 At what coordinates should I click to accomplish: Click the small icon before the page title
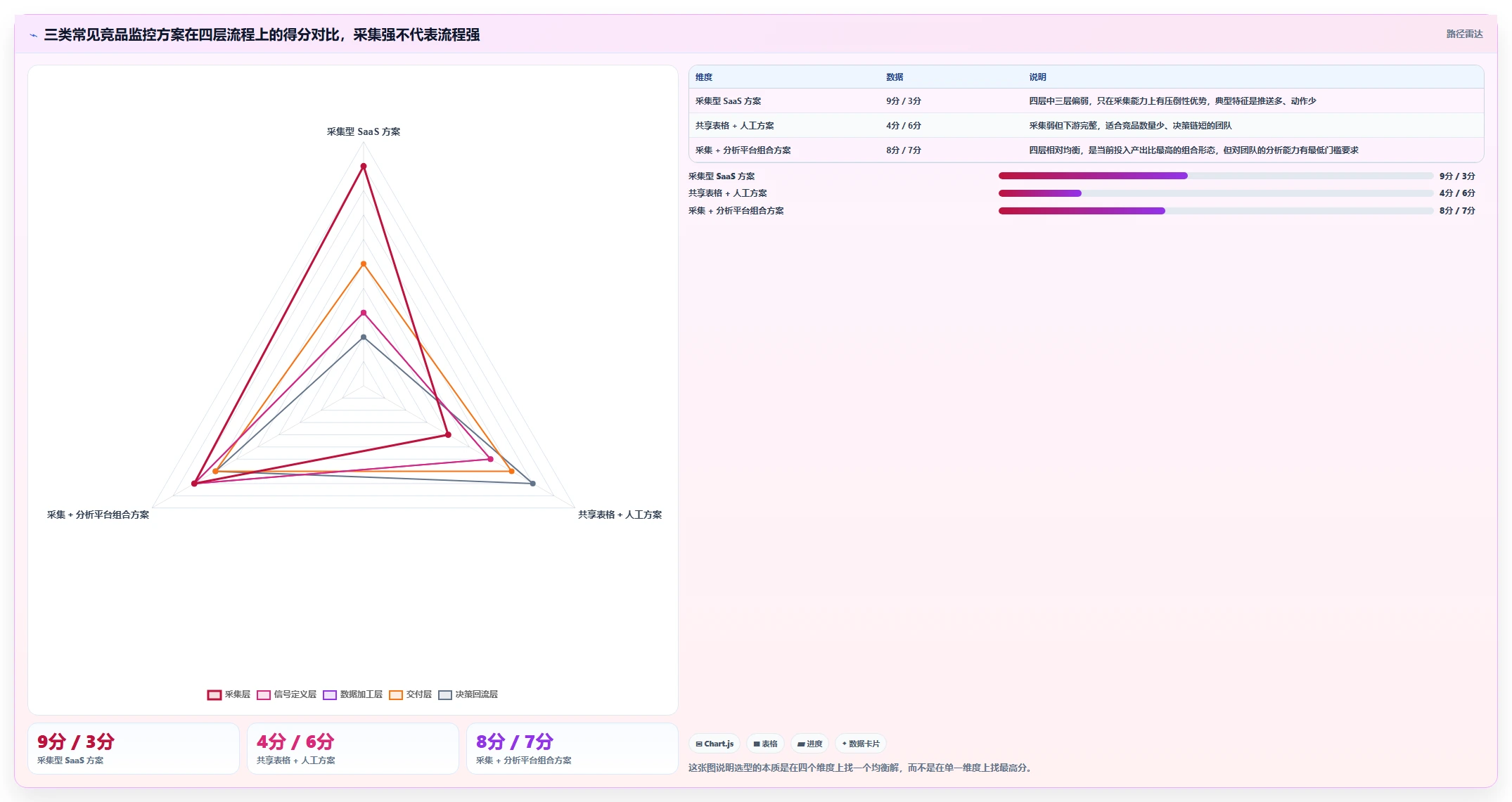[x=34, y=35]
